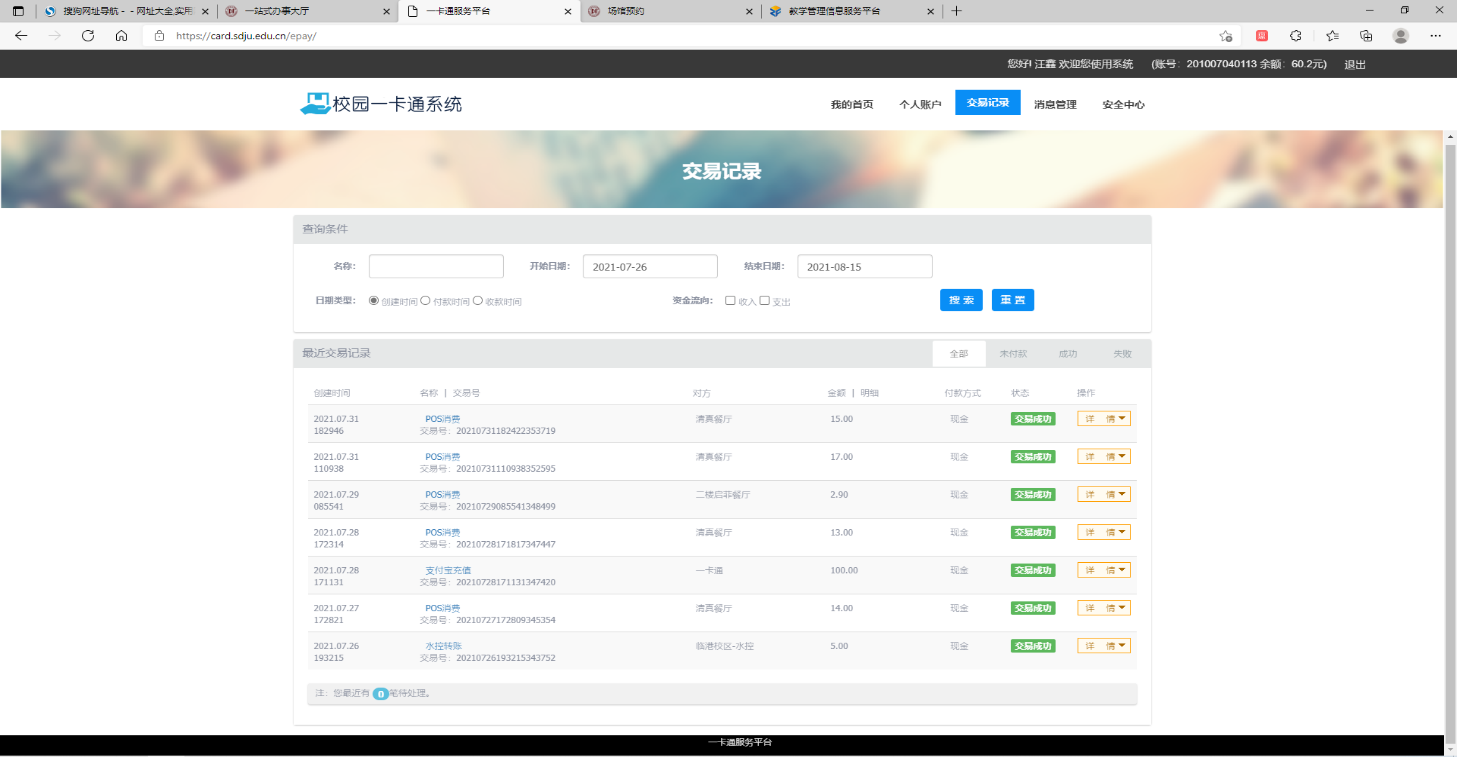Click the 开始日期 start date field
The image size is (1457, 757).
point(650,267)
